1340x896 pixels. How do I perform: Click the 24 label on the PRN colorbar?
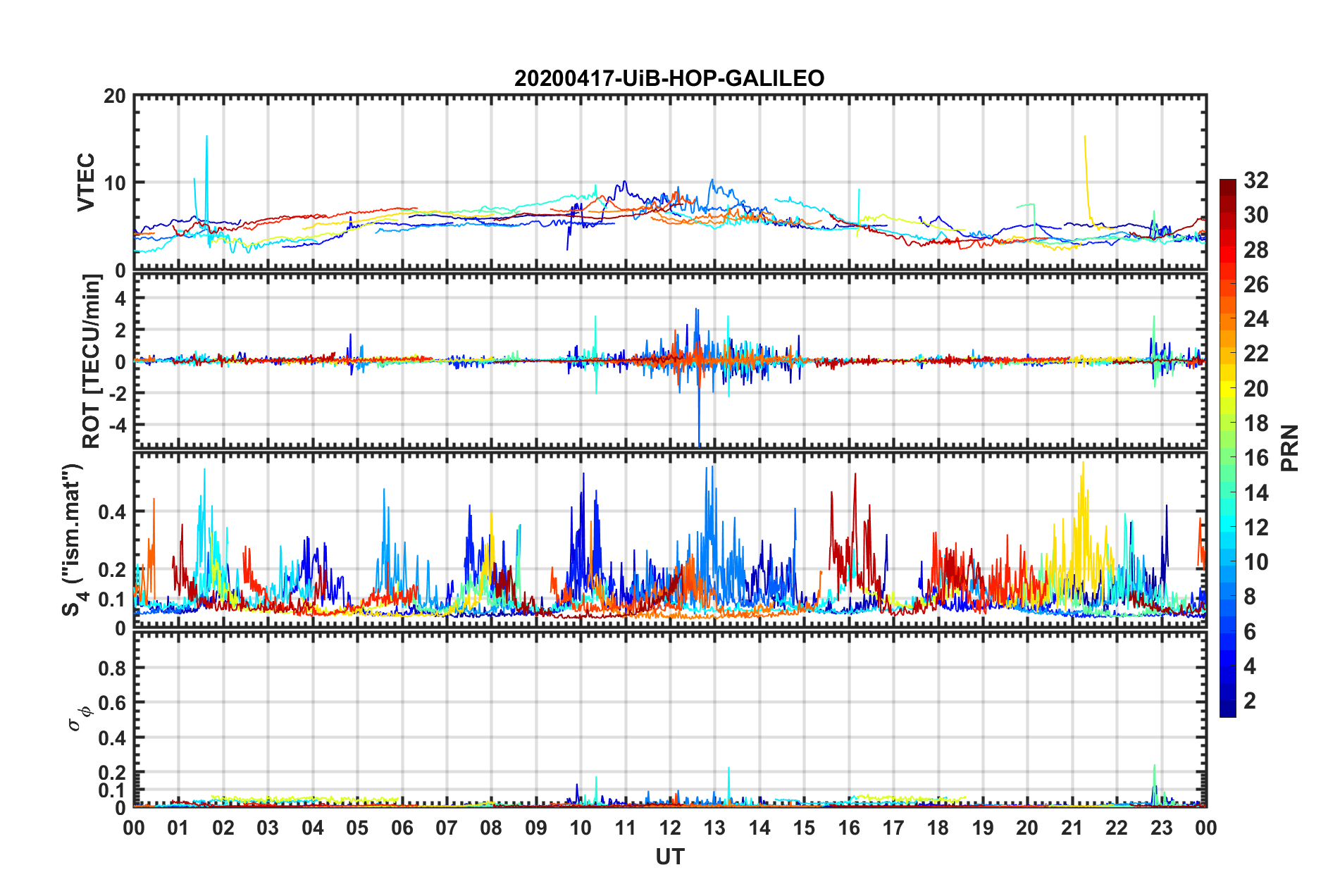pyautogui.click(x=1255, y=319)
